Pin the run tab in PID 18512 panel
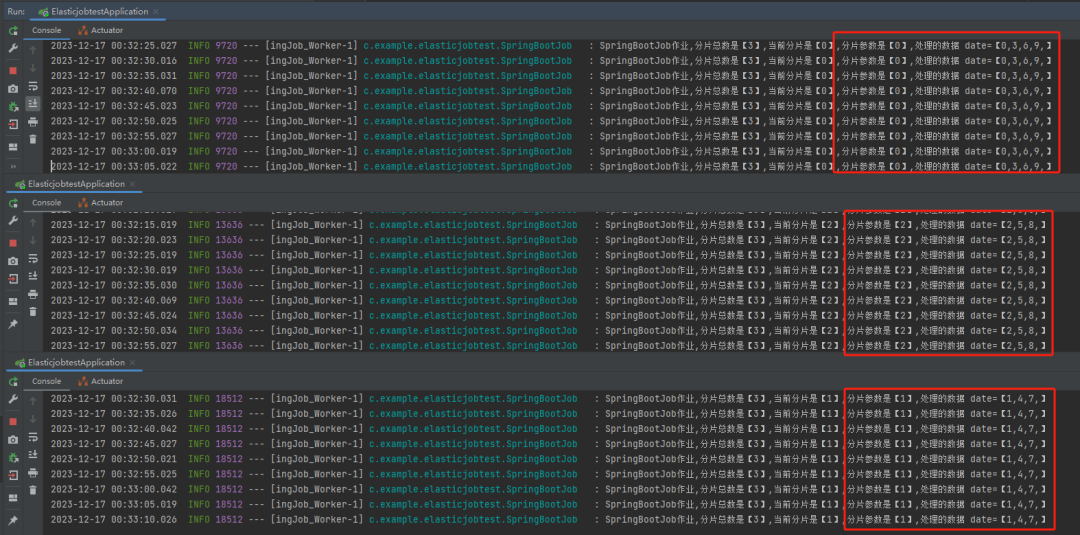Viewport: 1080px width, 535px height. coord(13,521)
